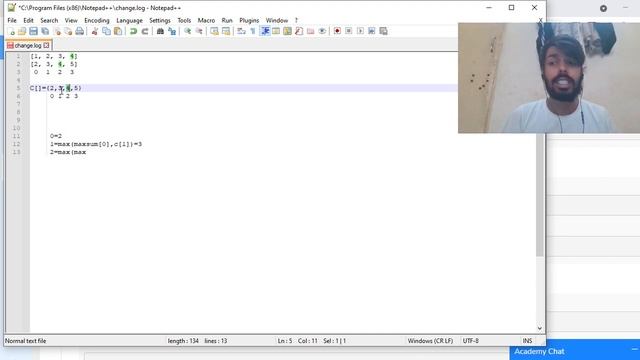Click the Paste toolbar icon
The width and height of the screenshot is (640, 360).
118,31
